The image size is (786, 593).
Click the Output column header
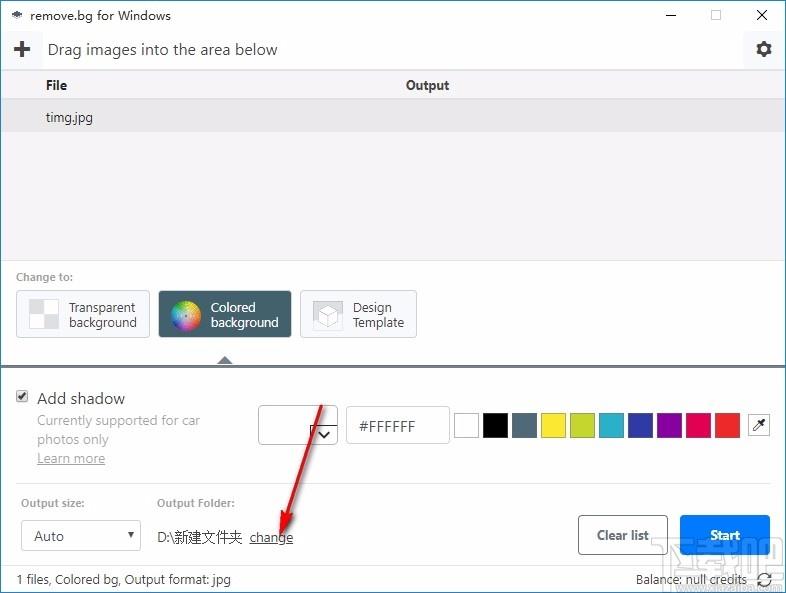[x=428, y=85]
